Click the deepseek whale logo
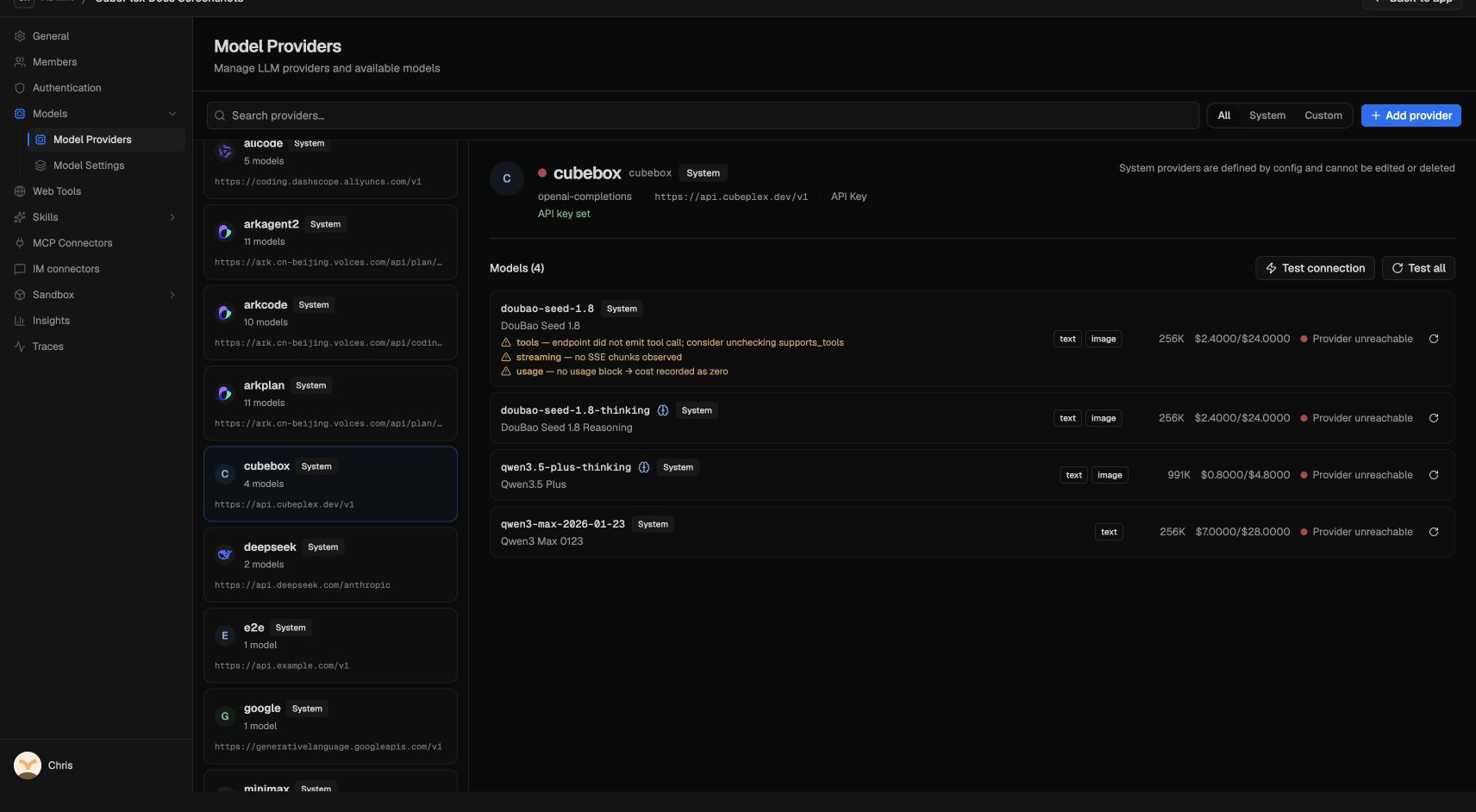This screenshot has width=1476, height=812. point(225,554)
